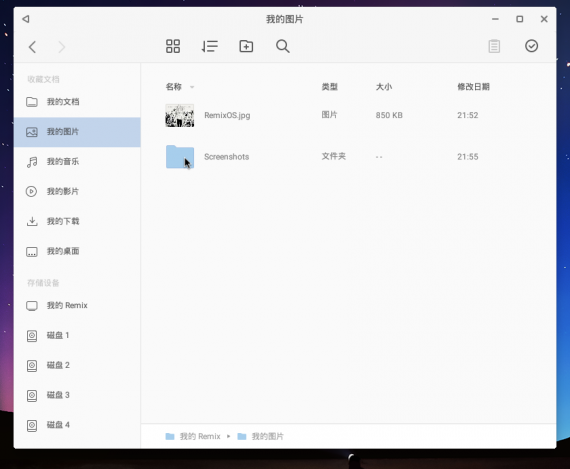Click the forward navigation chevron
This screenshot has height=469, width=570.
62,47
